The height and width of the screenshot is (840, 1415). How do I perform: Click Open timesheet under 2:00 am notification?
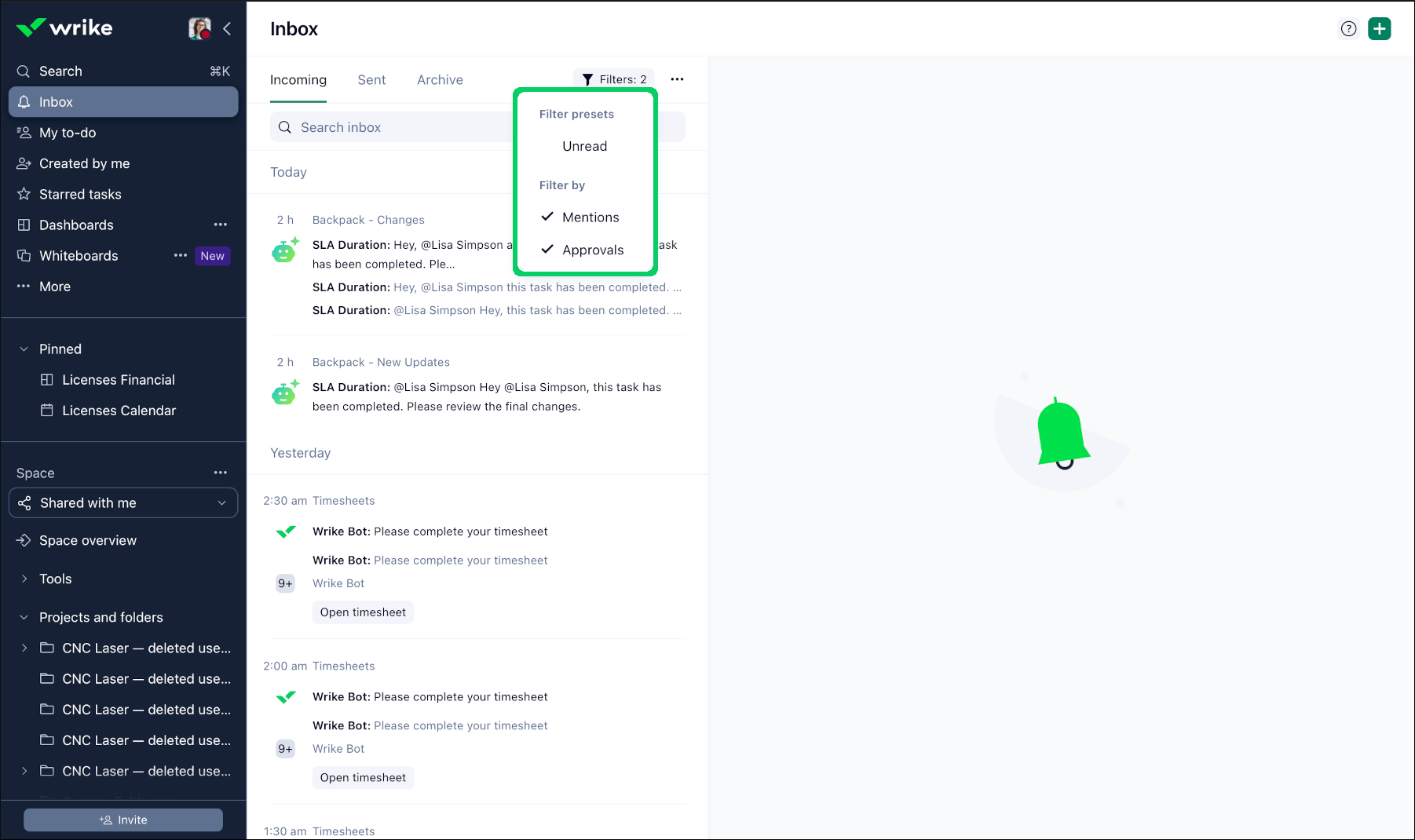click(x=363, y=777)
